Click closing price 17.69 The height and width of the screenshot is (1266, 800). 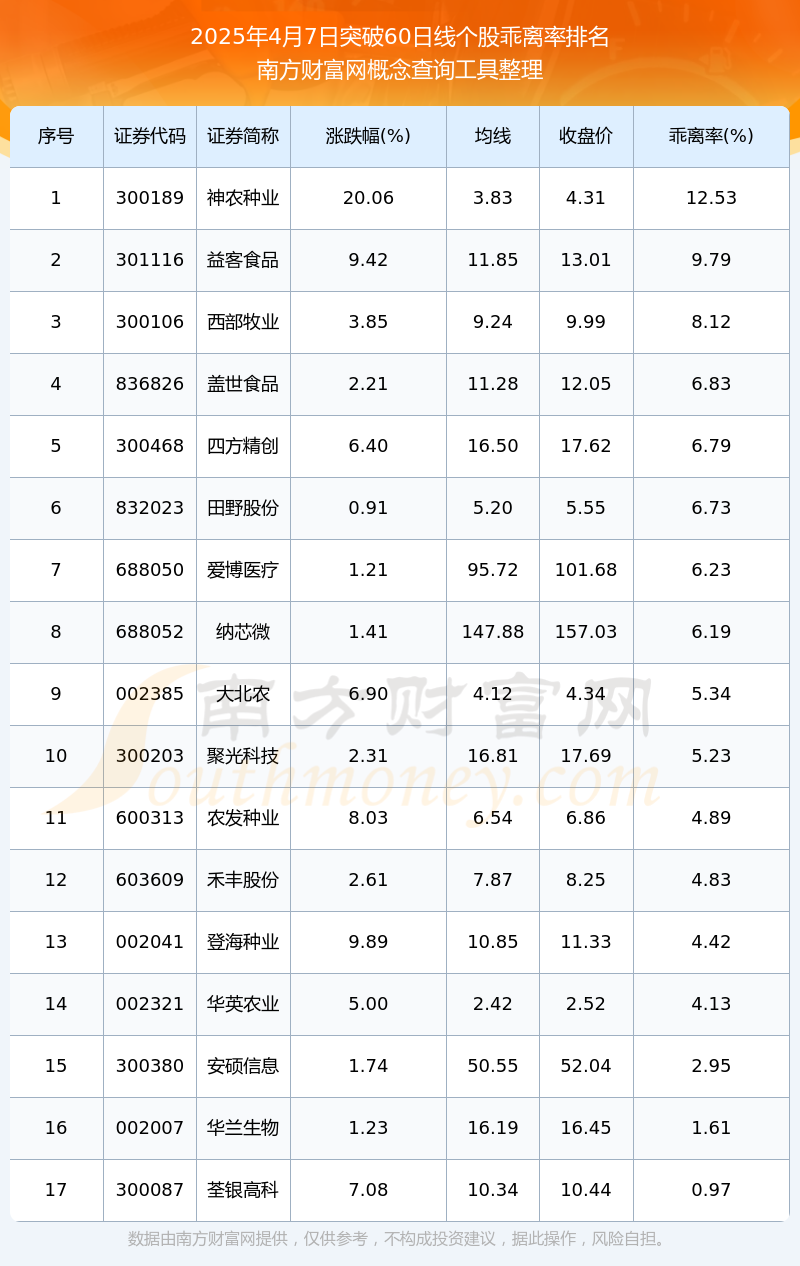tap(586, 756)
